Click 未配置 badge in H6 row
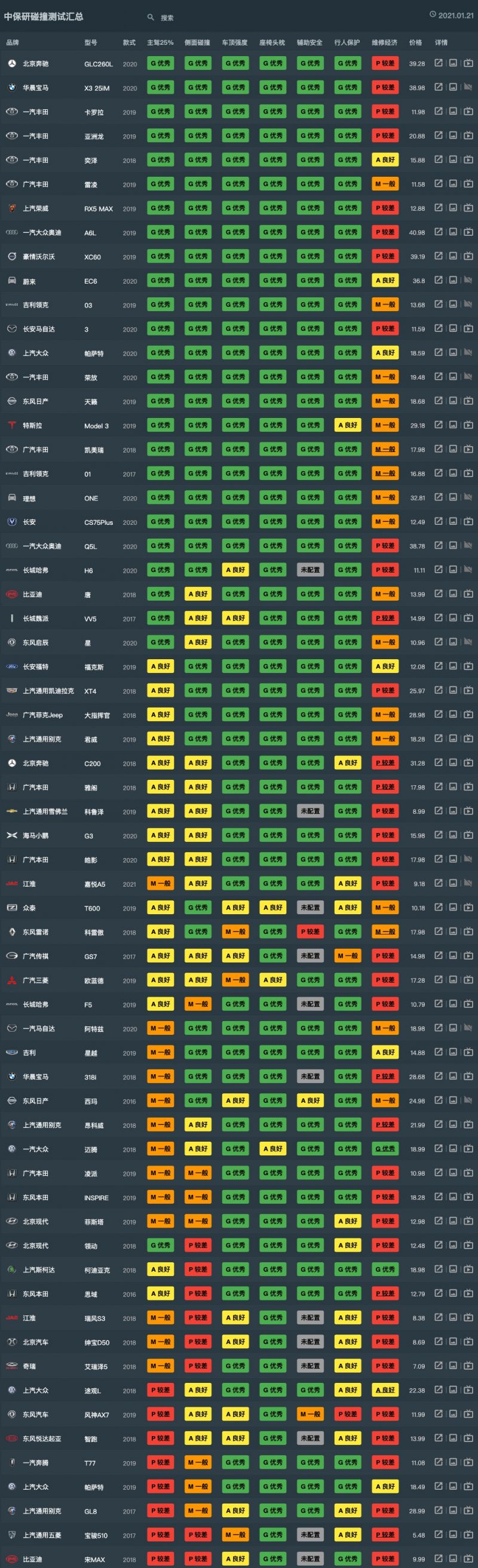478x1568 pixels. [x=310, y=570]
